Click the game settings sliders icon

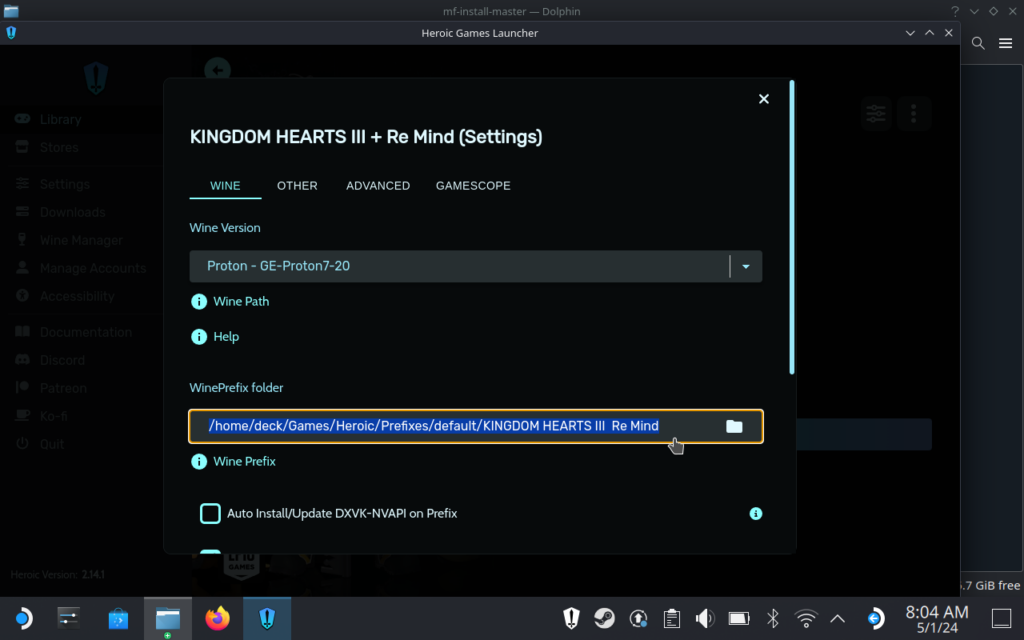pos(876,114)
